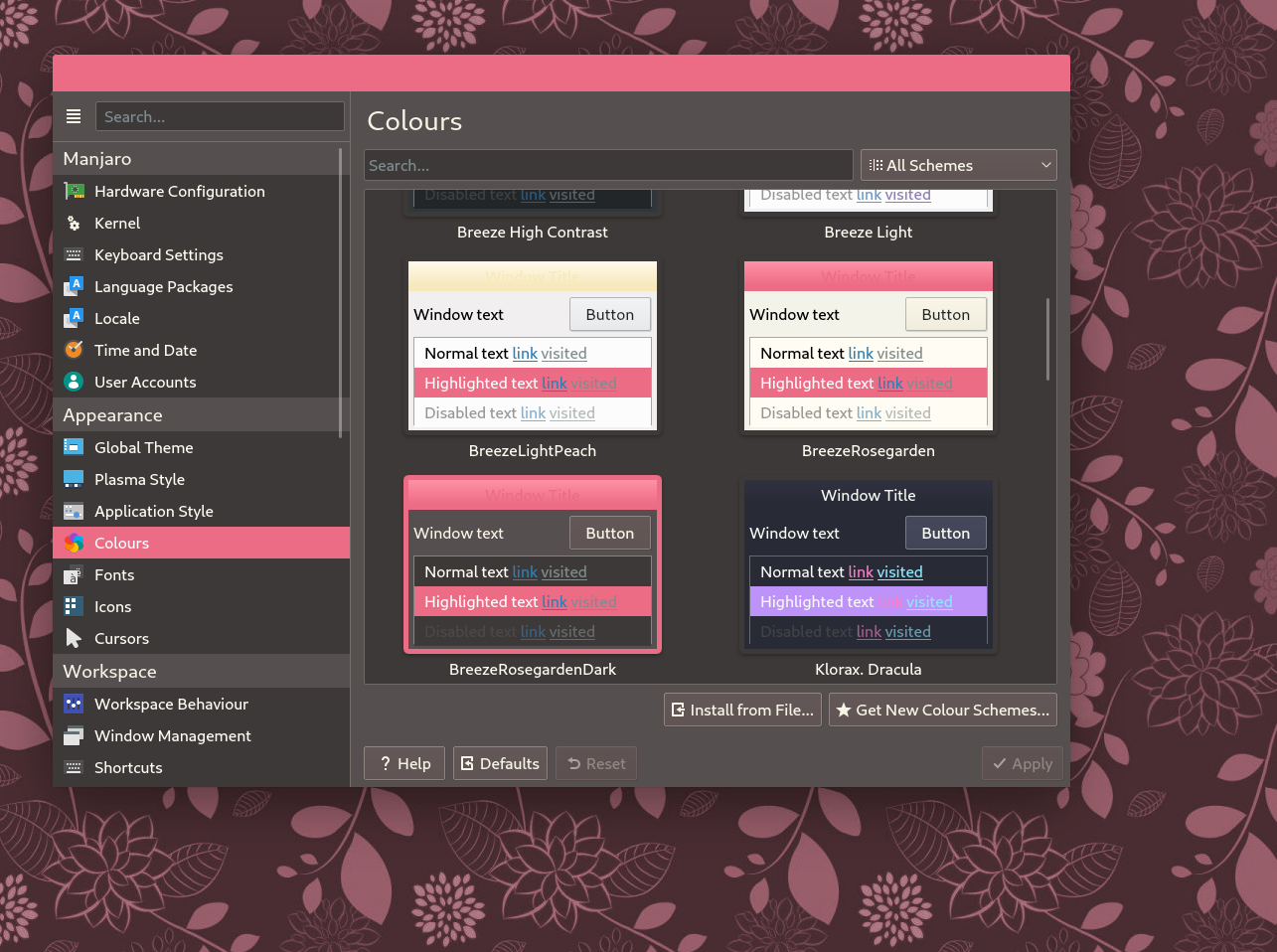Click the Hardware Configuration icon
The height and width of the screenshot is (952, 1277).
74,191
